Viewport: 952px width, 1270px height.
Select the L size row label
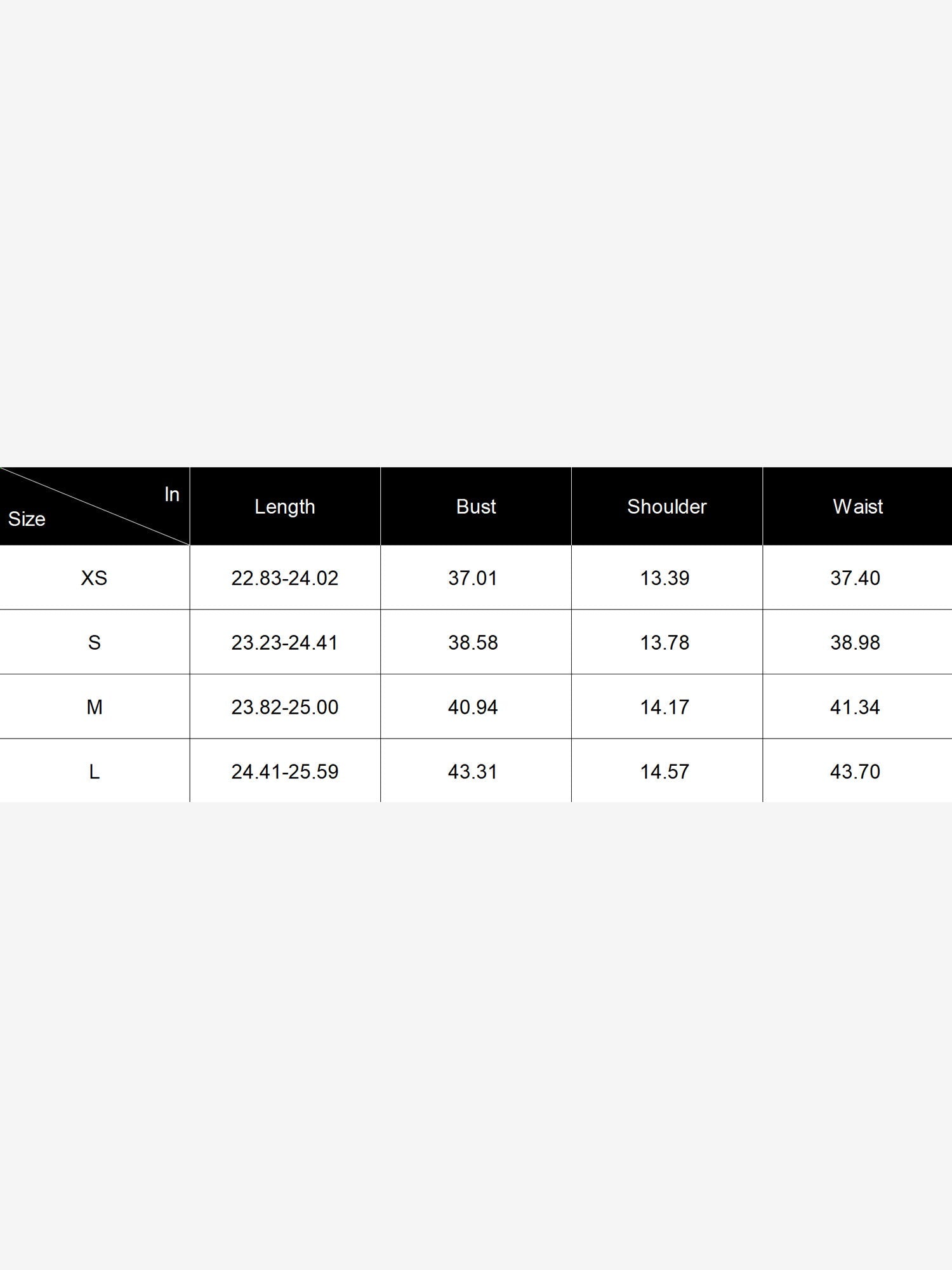pyautogui.click(x=94, y=772)
